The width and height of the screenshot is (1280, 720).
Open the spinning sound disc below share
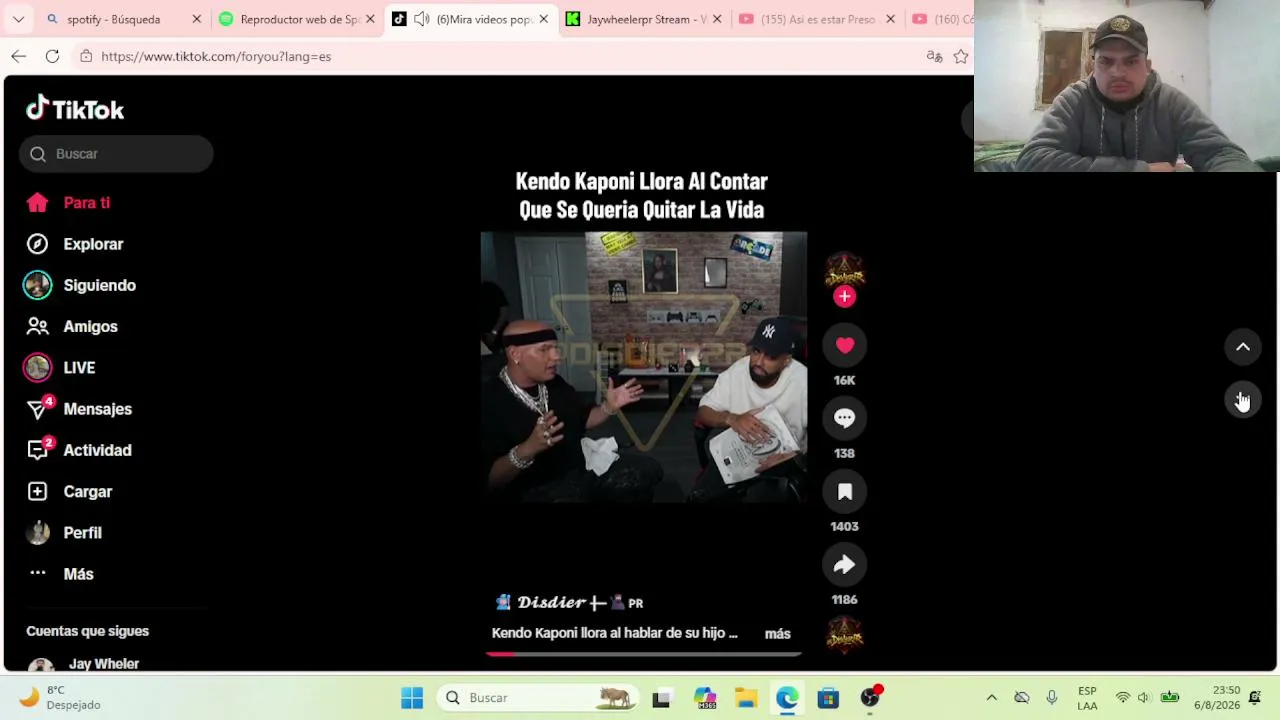click(x=844, y=635)
